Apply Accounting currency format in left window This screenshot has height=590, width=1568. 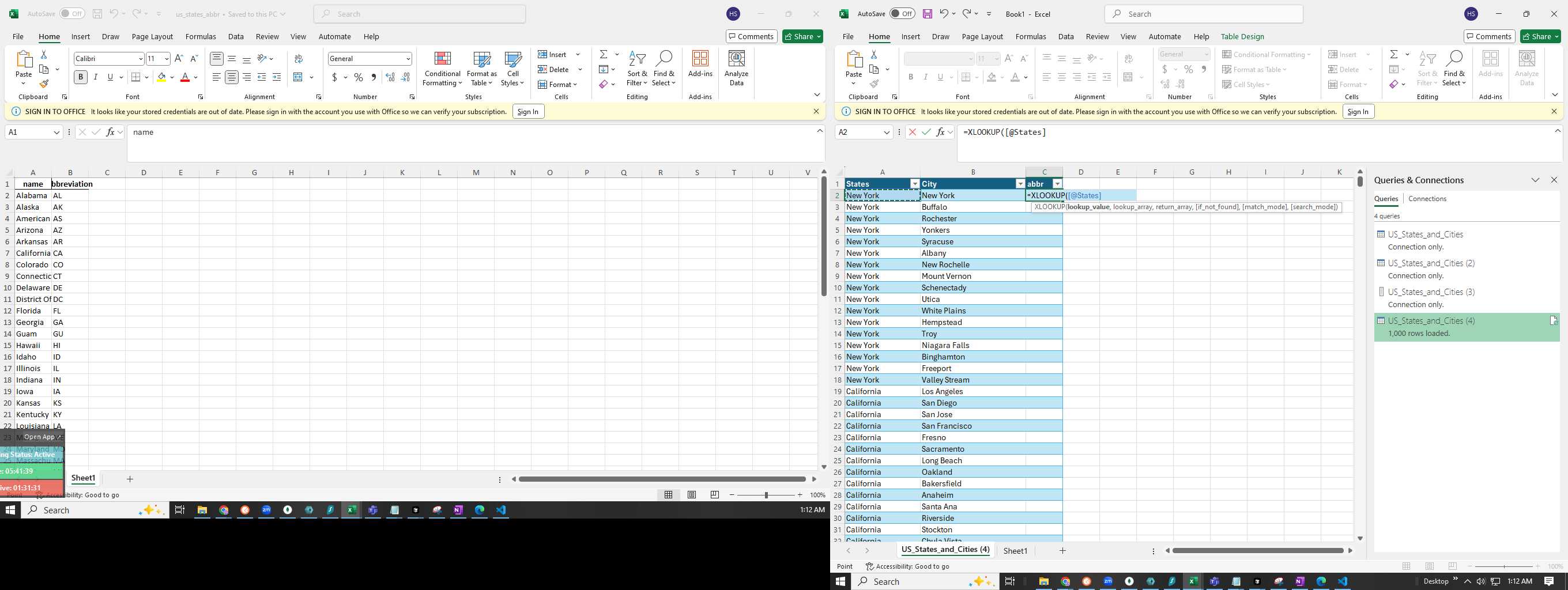point(334,77)
